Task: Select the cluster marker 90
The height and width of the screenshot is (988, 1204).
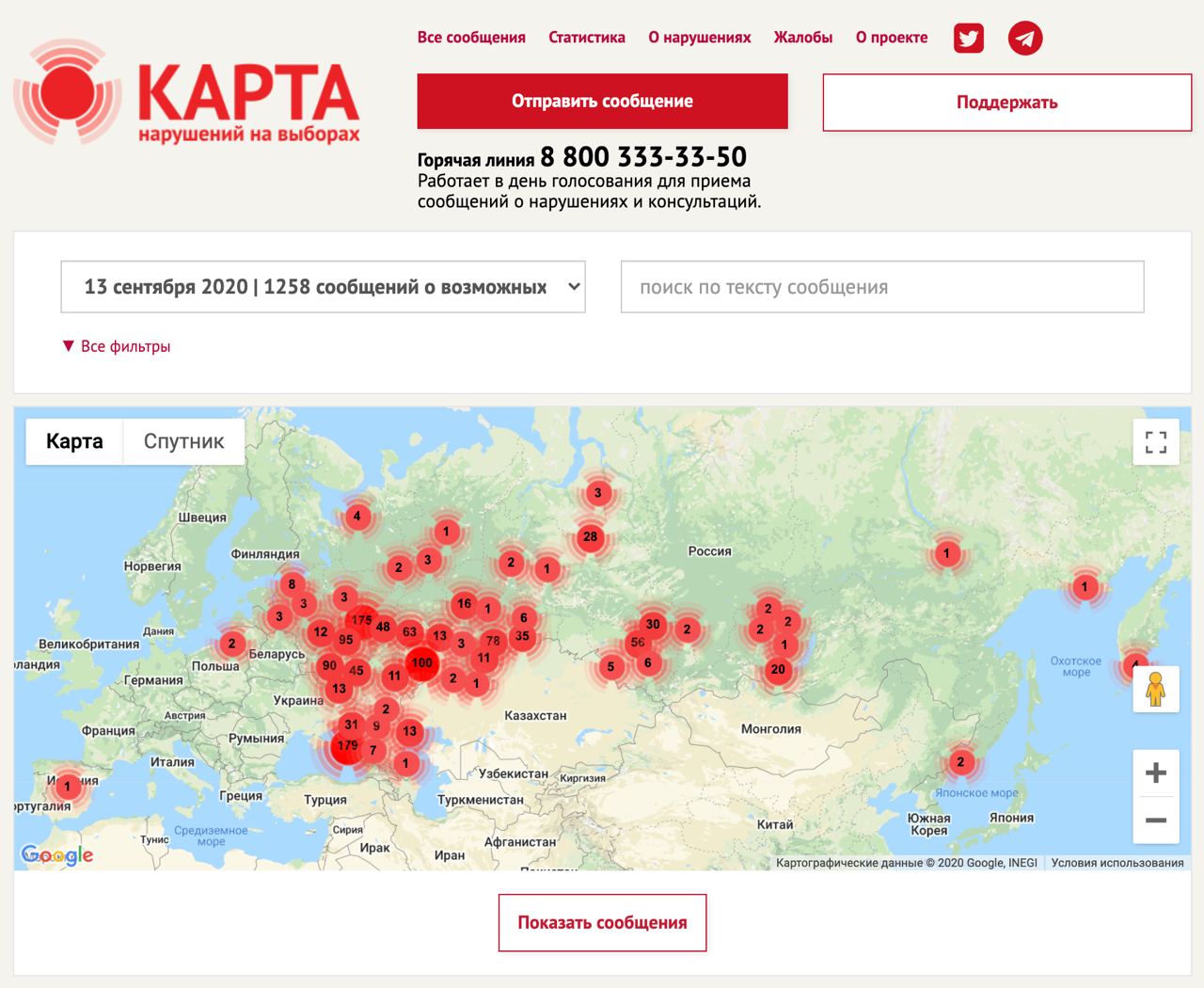Action: click(x=329, y=665)
